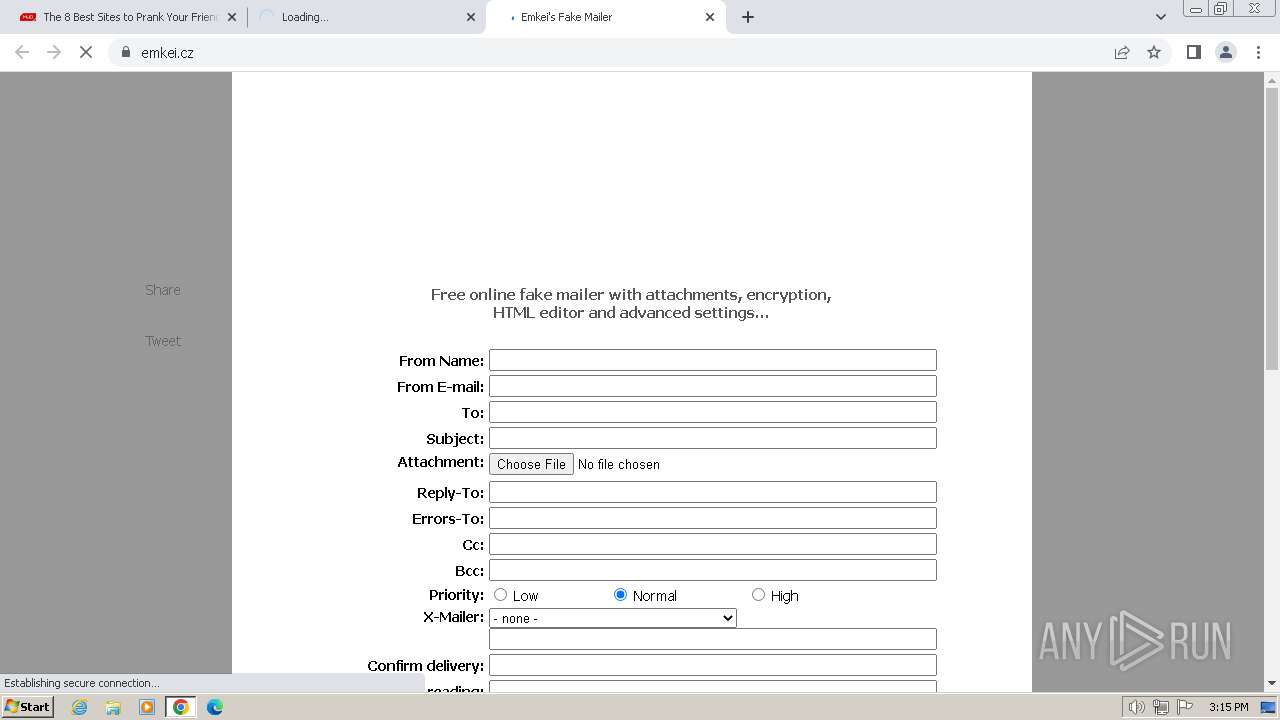The image size is (1280, 720).
Task: Click the From E-mail input field
Action: tap(713, 386)
